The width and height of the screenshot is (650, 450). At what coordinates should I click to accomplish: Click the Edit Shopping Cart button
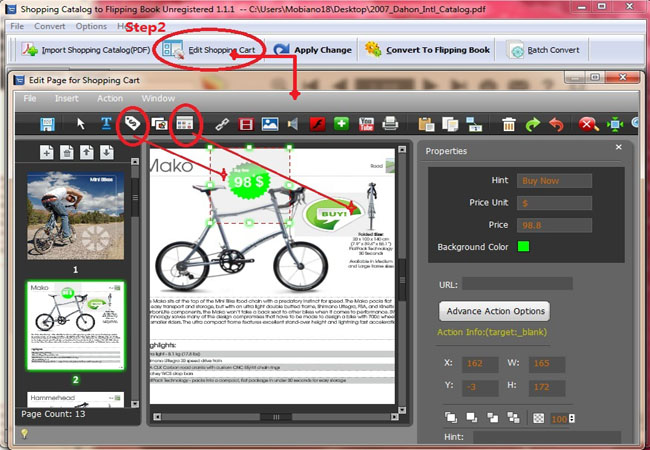209,50
